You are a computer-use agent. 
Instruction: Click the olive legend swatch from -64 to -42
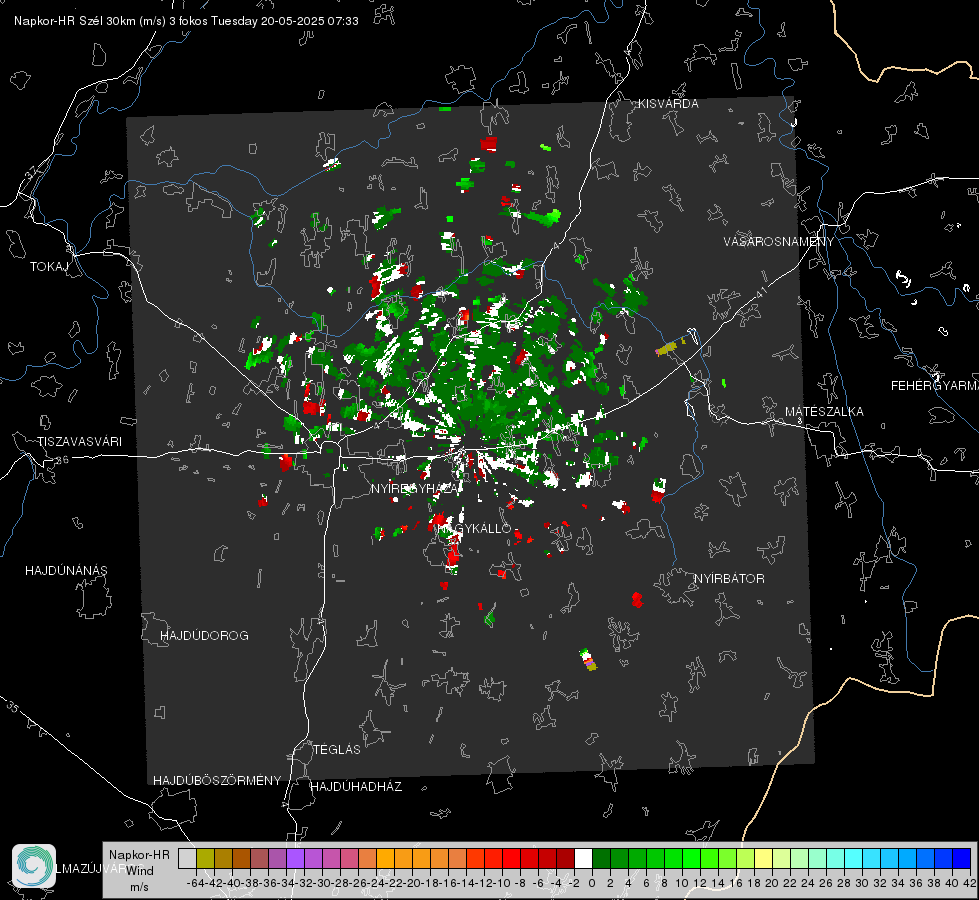coord(205,858)
